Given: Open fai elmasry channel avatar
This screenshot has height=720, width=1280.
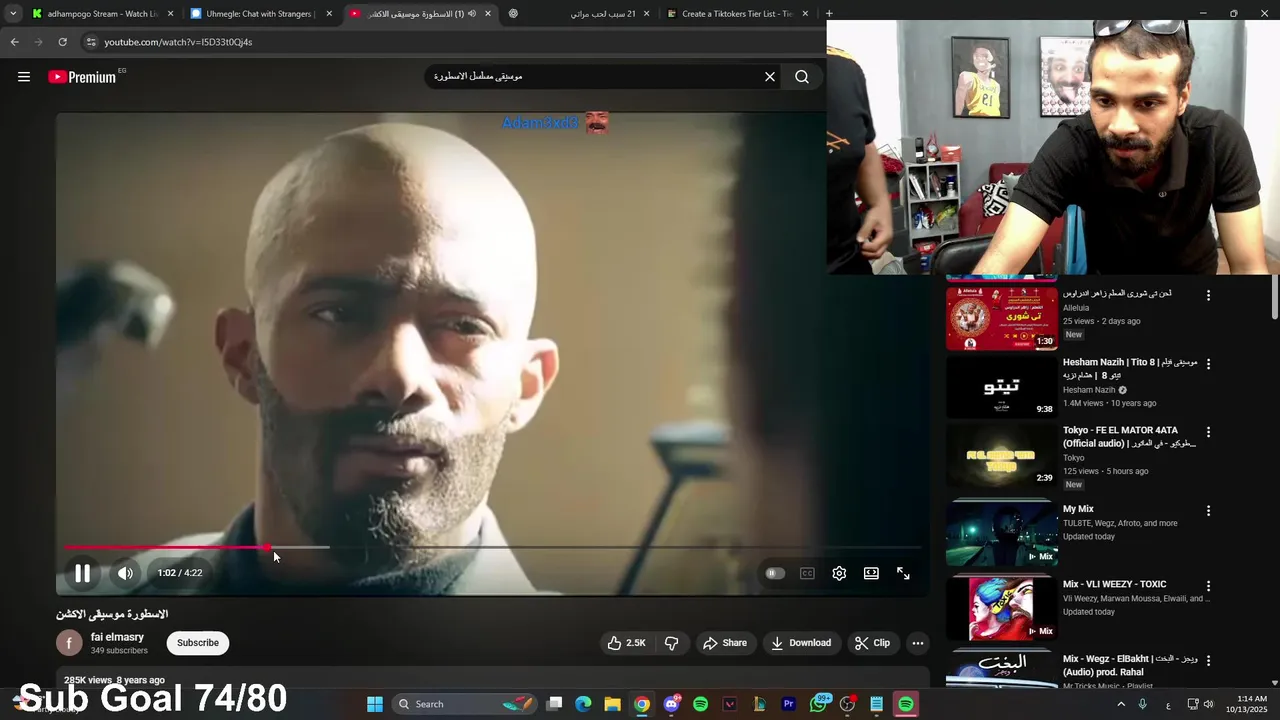Looking at the screenshot, I should [x=69, y=643].
